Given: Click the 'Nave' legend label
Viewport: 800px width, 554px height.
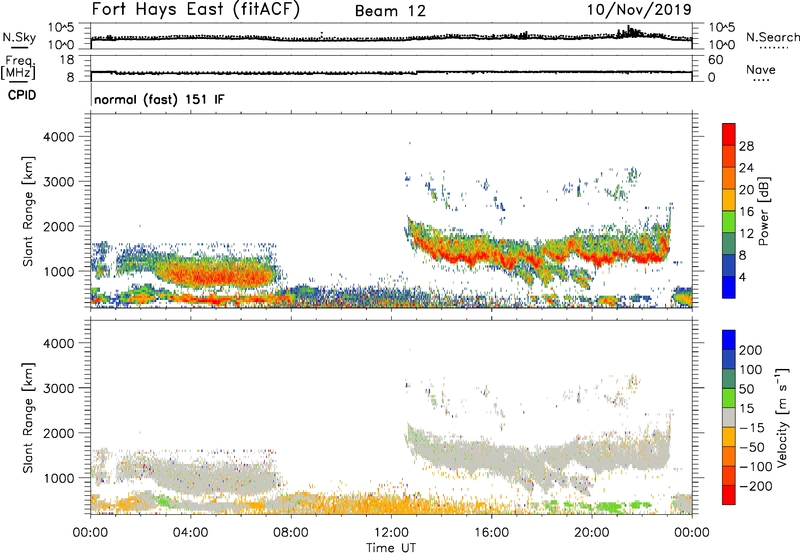Looking at the screenshot, I should point(760,70).
